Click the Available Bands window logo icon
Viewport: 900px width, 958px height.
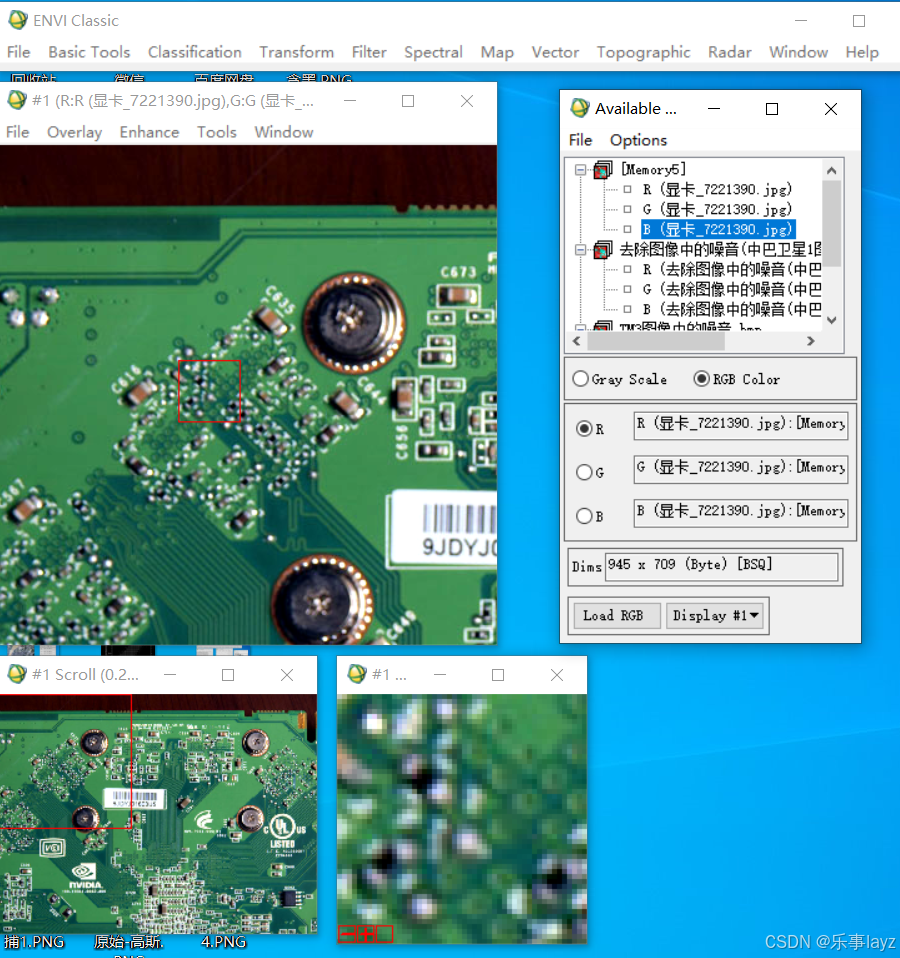click(x=579, y=108)
